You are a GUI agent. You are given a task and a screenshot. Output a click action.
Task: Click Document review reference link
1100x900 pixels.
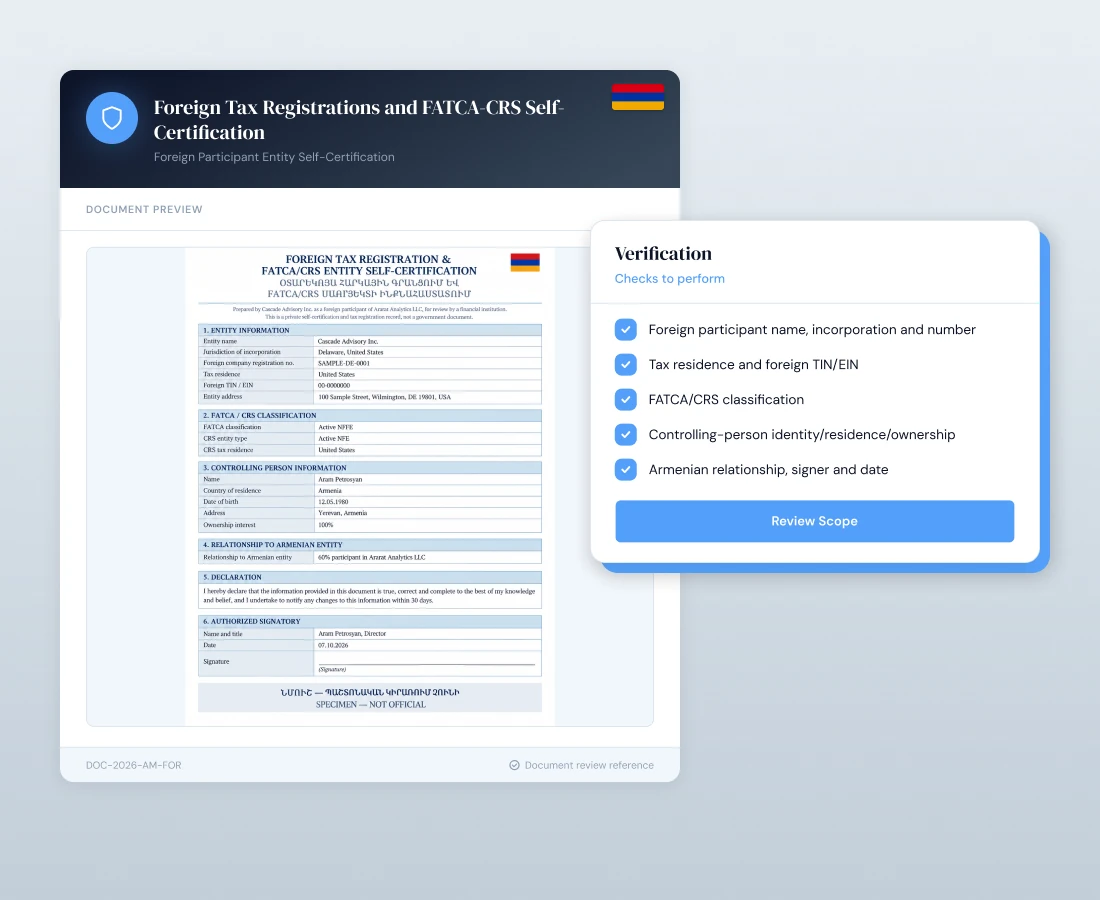589,765
